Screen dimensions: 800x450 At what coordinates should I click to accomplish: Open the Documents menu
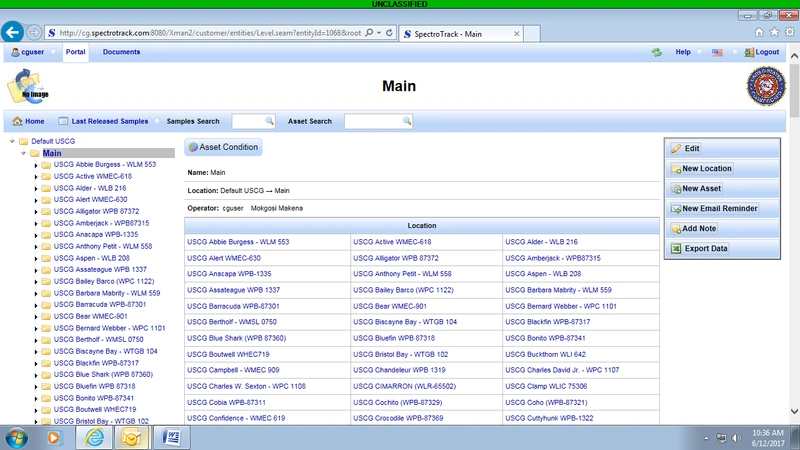(121, 52)
